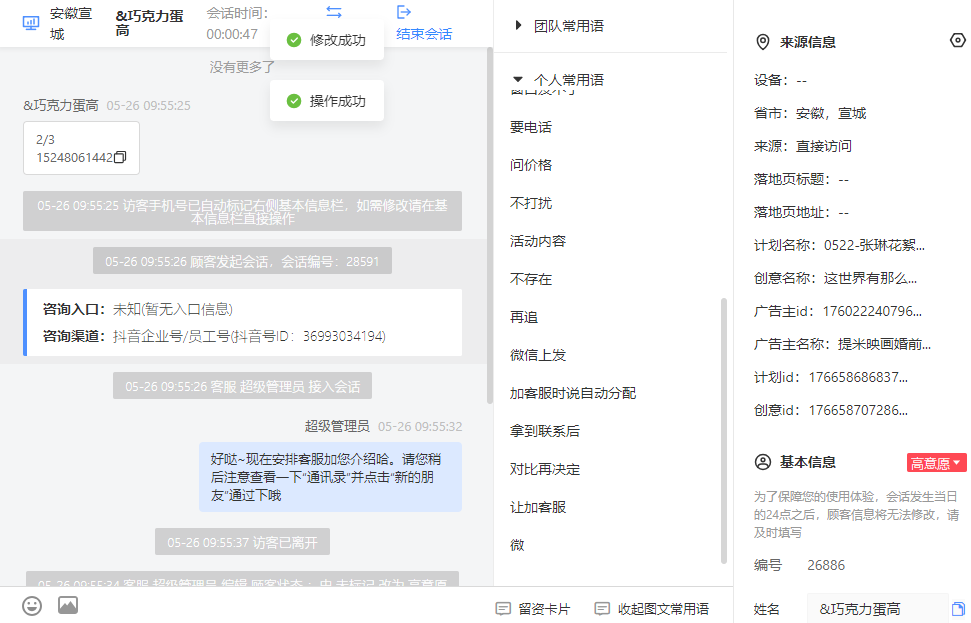Click the monitor device icon beside 安徽宣城
Image resolution: width=971 pixels, height=623 pixels.
(x=31, y=24)
